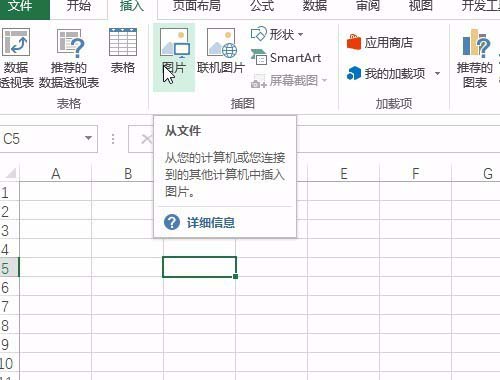The height and width of the screenshot is (380, 500).
Task: Select row 7 header
Action: (9, 306)
